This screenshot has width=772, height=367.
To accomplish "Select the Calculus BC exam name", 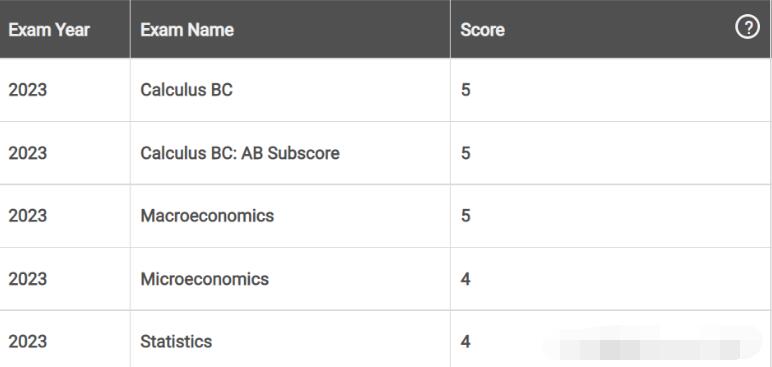I will pyautogui.click(x=186, y=90).
